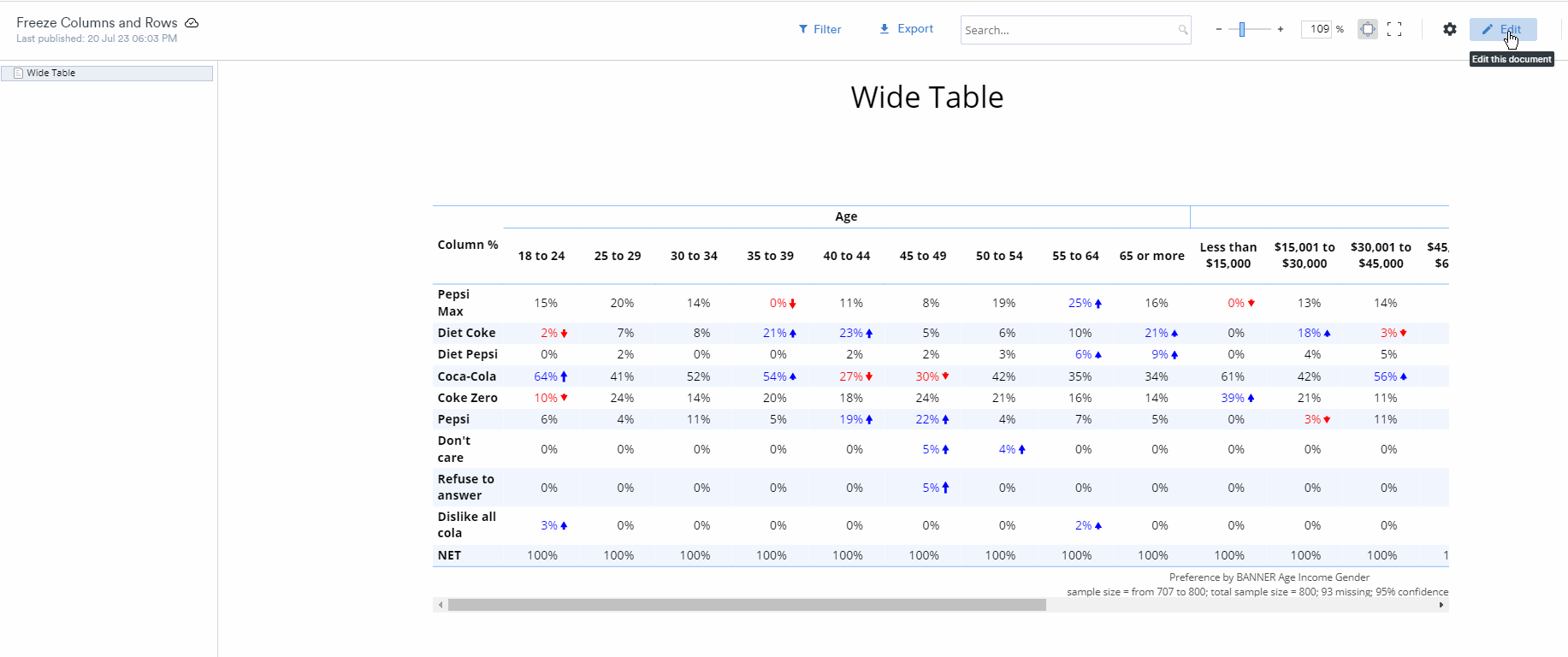This screenshot has height=657, width=1568.
Task: Click the $30,001 to $45,000 column header
Action: coord(1381,255)
